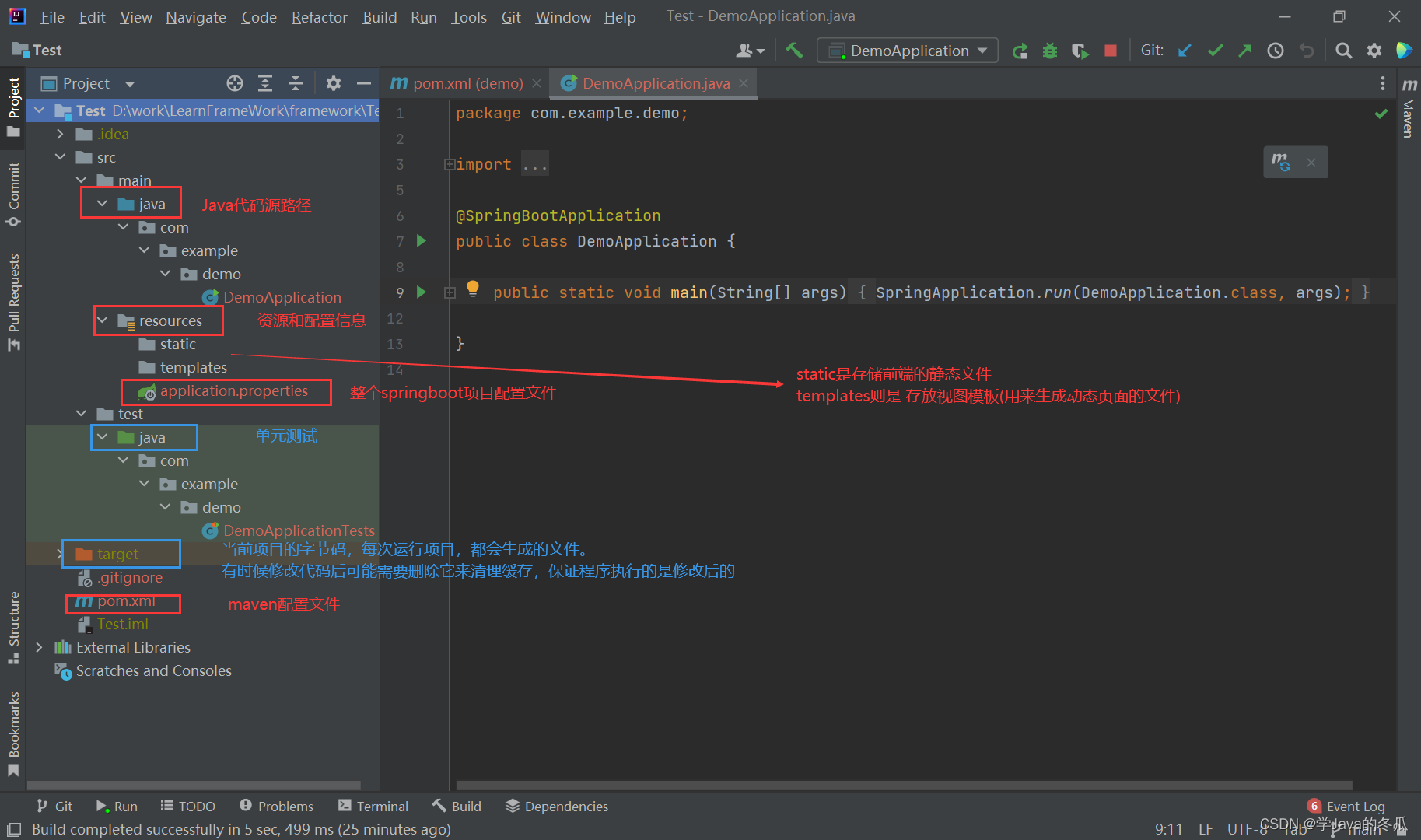
Task: Open the user account icon dropdown
Action: 750,51
